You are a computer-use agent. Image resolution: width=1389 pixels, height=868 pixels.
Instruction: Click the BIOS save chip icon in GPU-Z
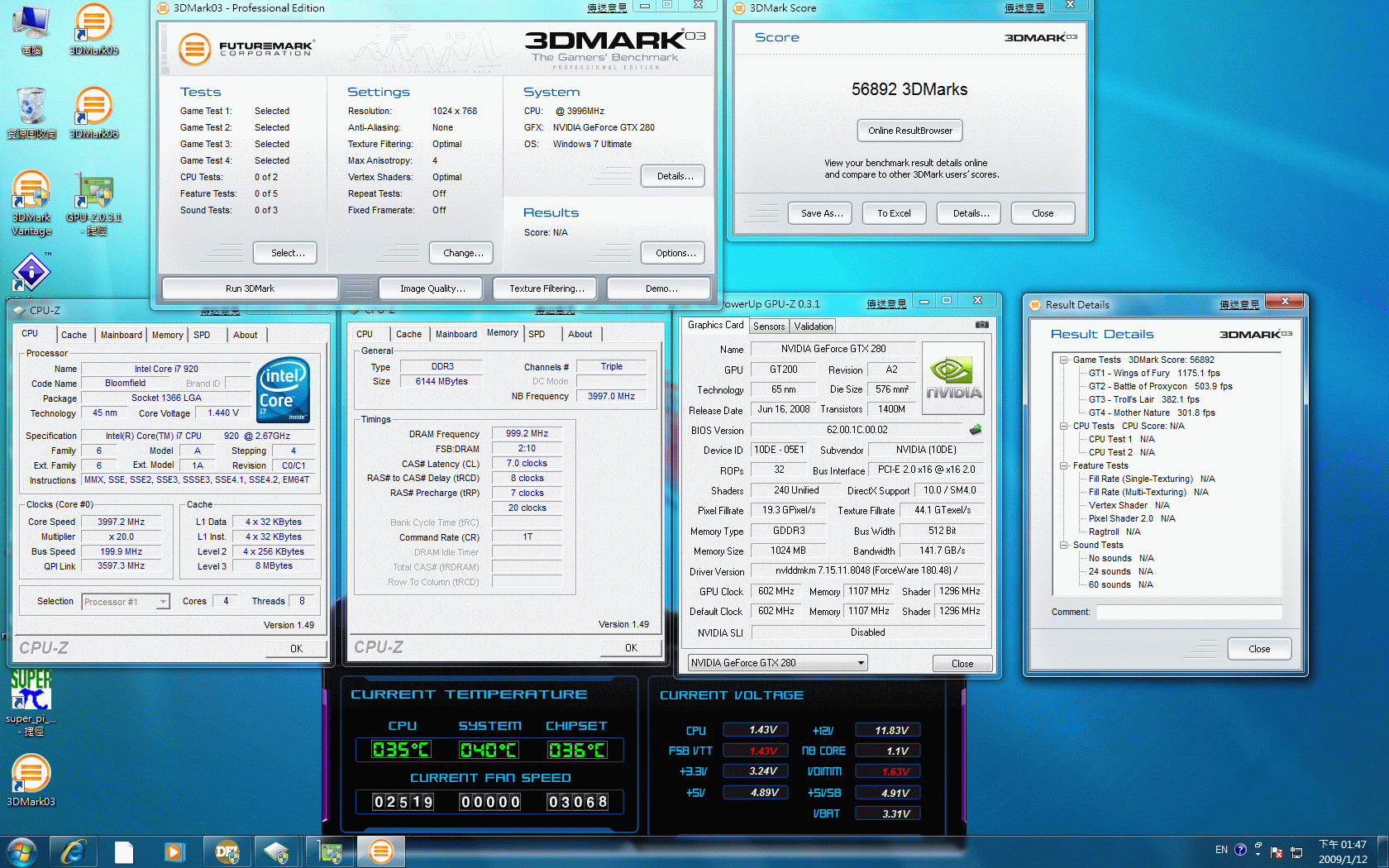point(976,429)
